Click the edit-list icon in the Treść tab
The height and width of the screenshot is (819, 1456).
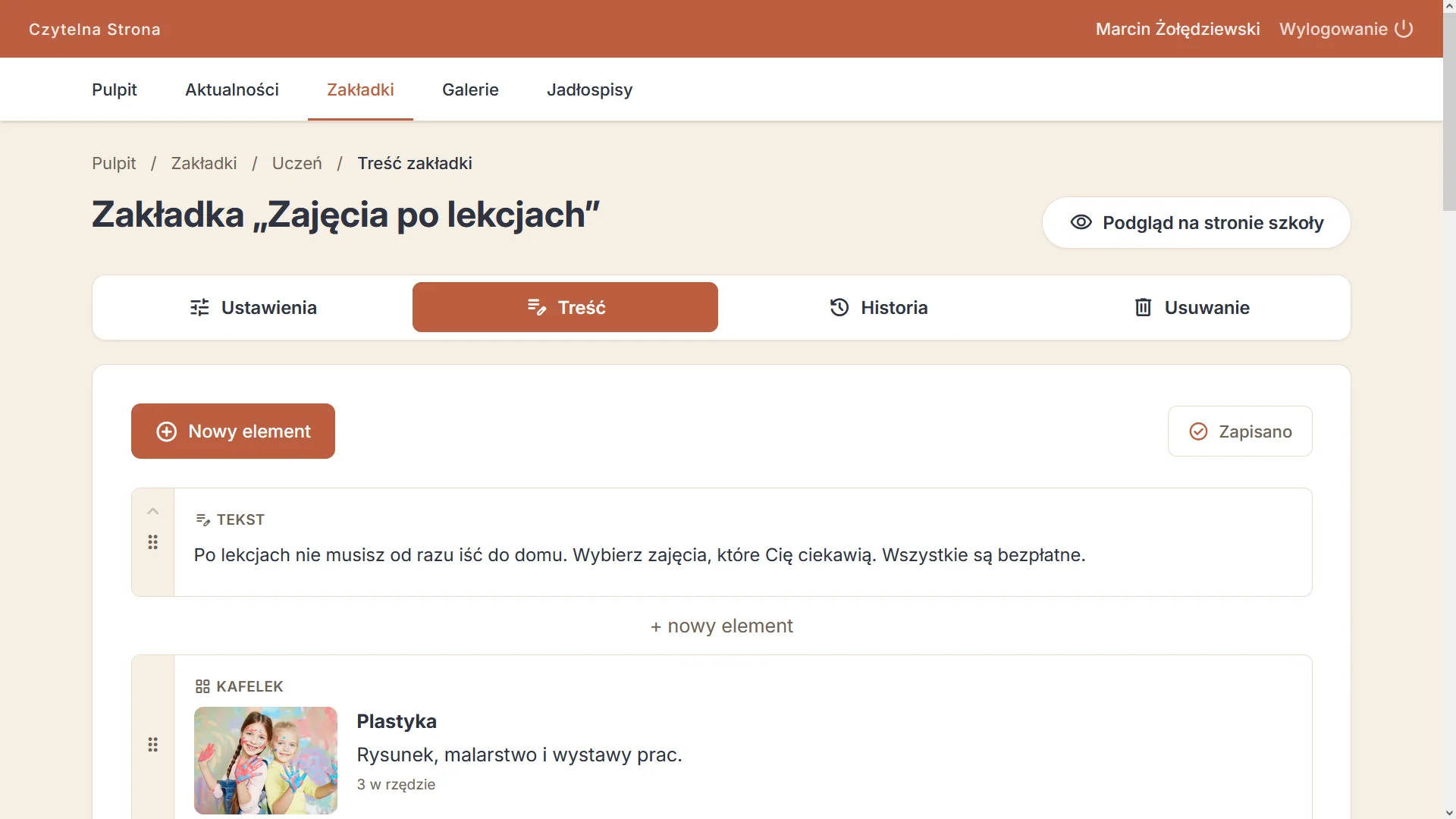pos(537,307)
